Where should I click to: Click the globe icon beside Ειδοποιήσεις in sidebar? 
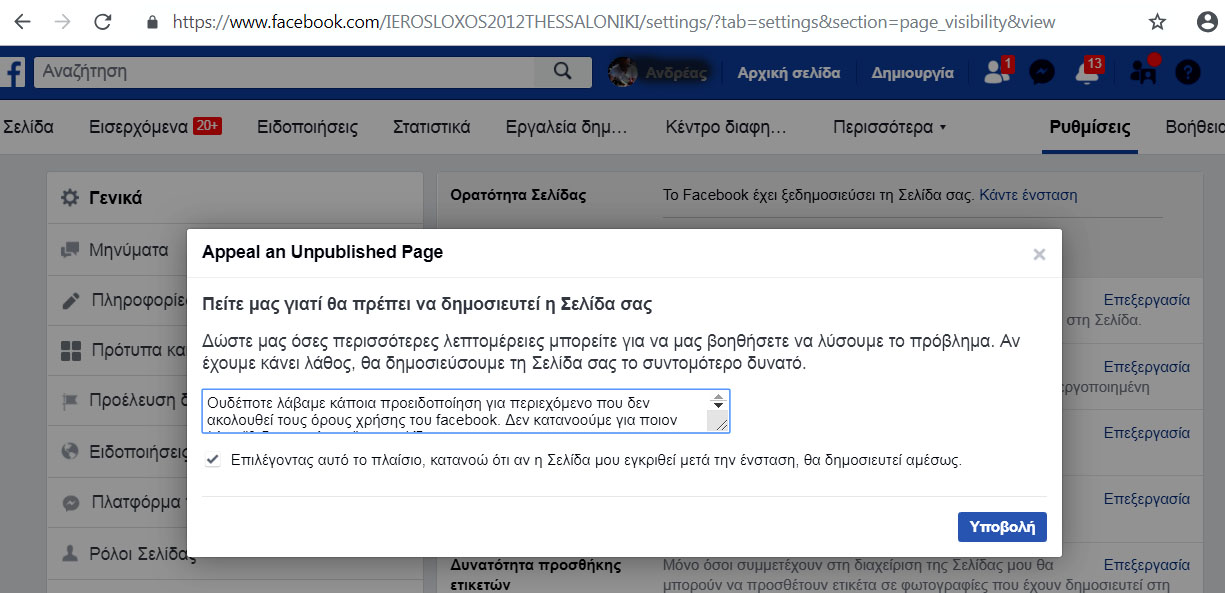pyautogui.click(x=70, y=452)
